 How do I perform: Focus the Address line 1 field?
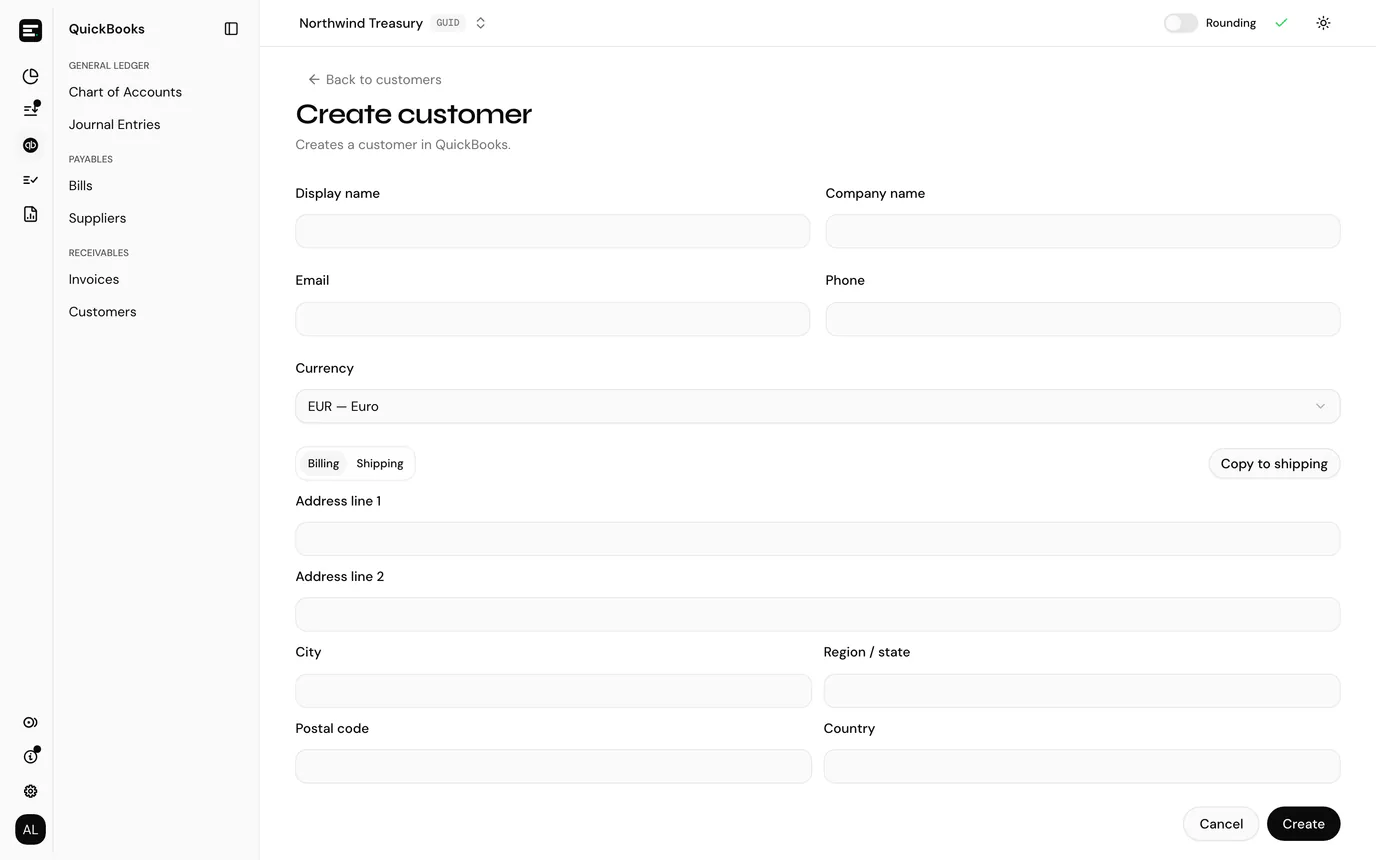coord(817,539)
